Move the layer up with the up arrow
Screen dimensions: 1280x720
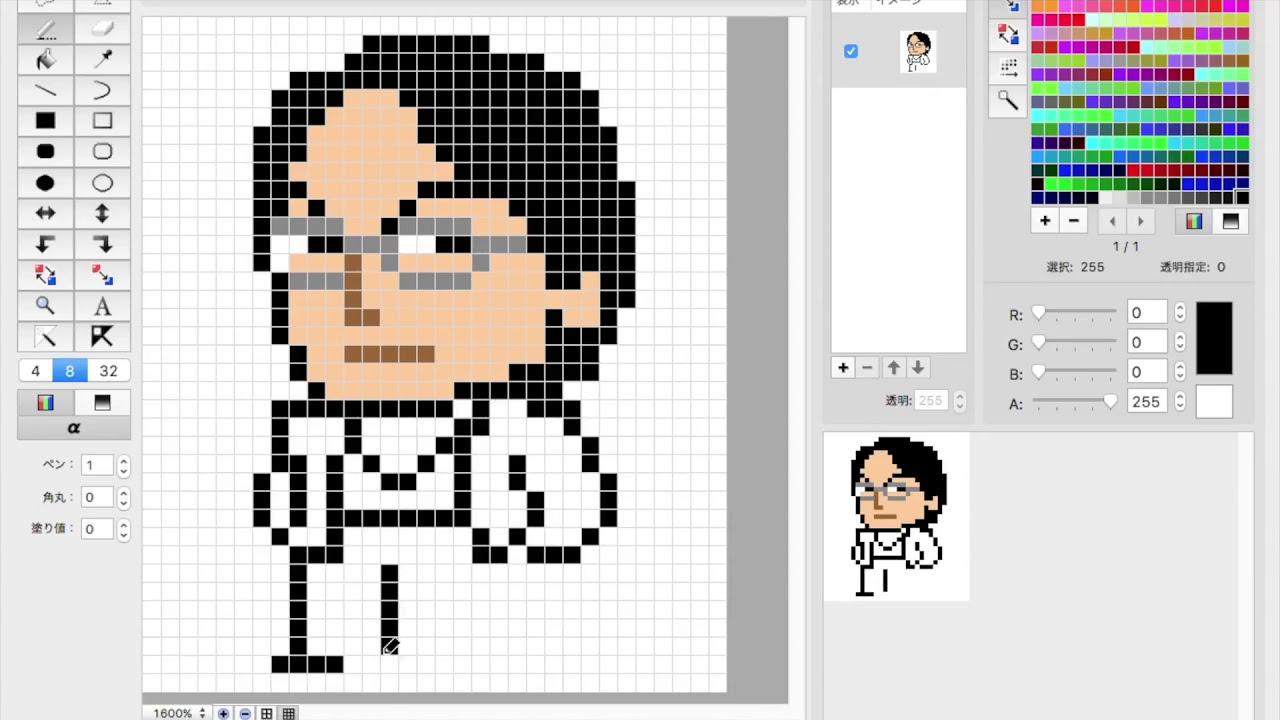894,368
